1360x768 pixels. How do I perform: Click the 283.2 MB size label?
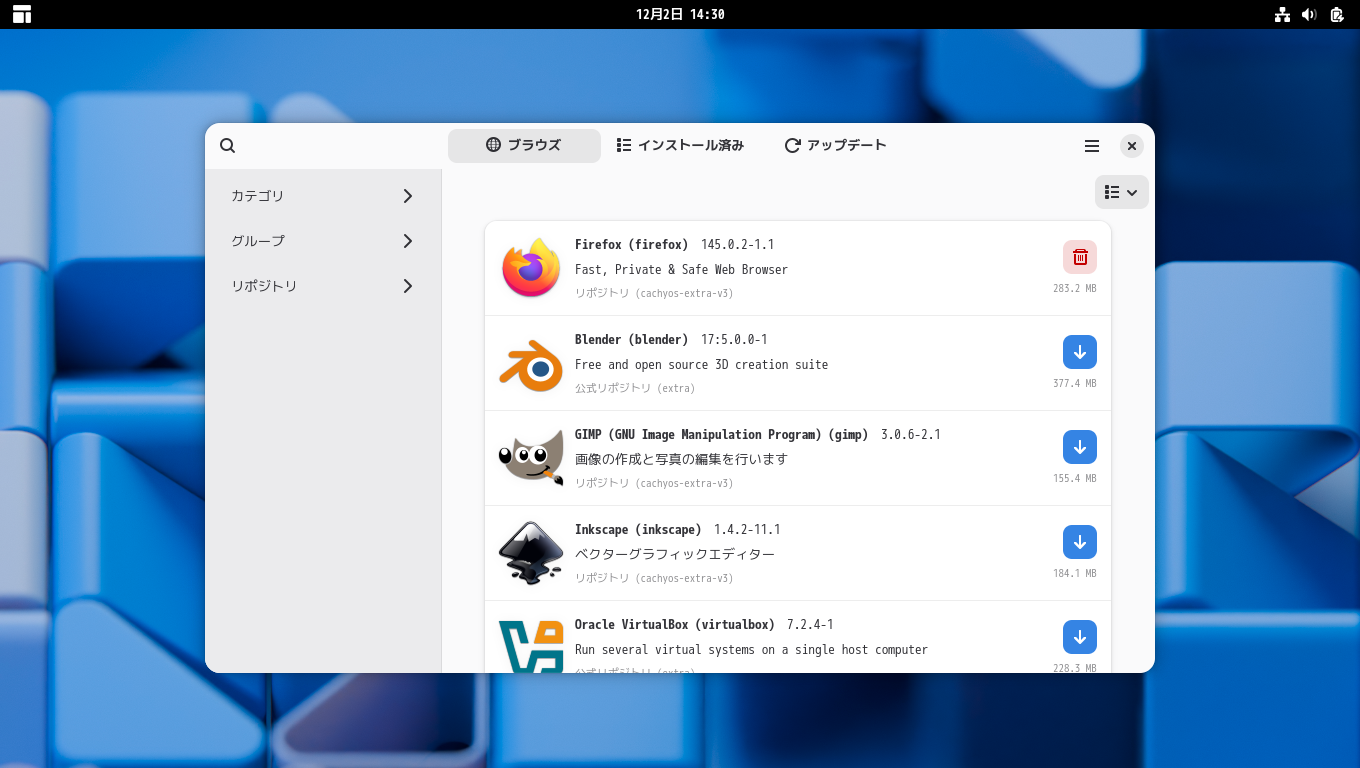[1075, 288]
